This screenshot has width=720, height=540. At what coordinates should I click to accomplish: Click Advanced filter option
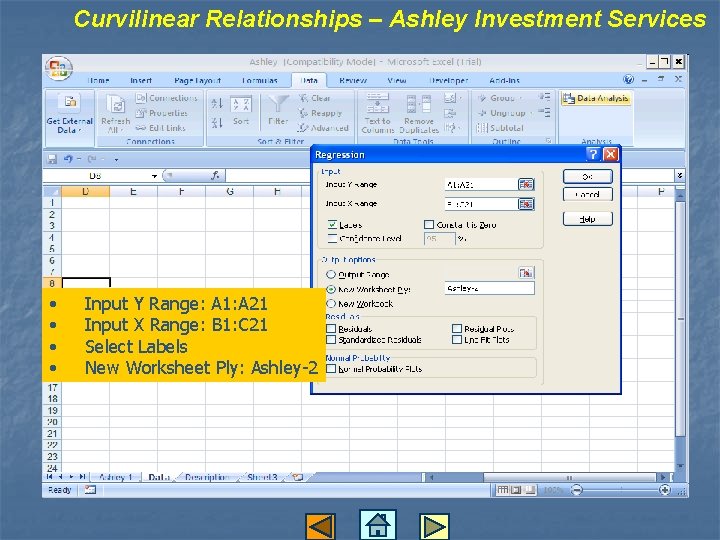click(x=323, y=128)
